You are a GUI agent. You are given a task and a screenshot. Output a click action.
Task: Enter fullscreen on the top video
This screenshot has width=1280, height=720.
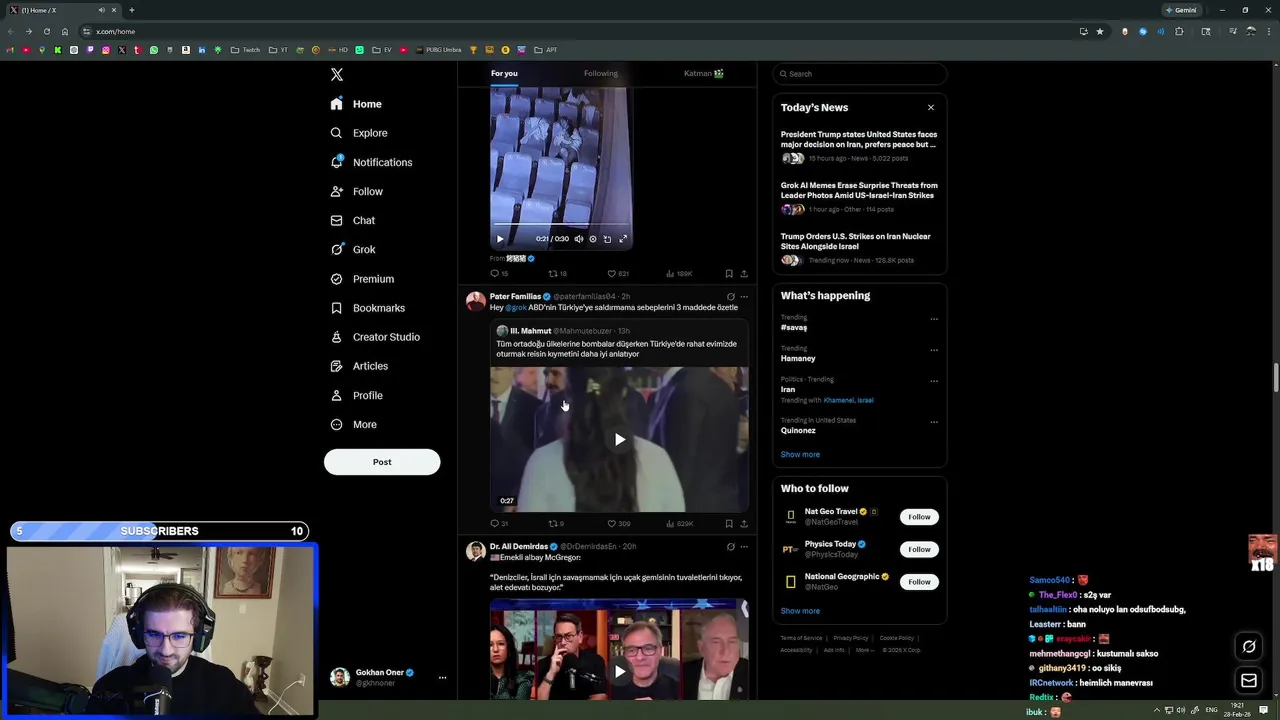pos(623,239)
